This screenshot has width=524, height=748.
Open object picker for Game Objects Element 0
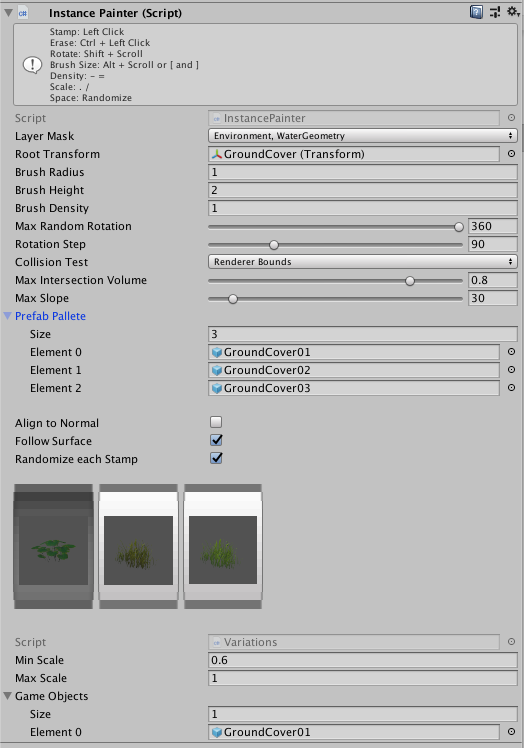[x=511, y=731]
